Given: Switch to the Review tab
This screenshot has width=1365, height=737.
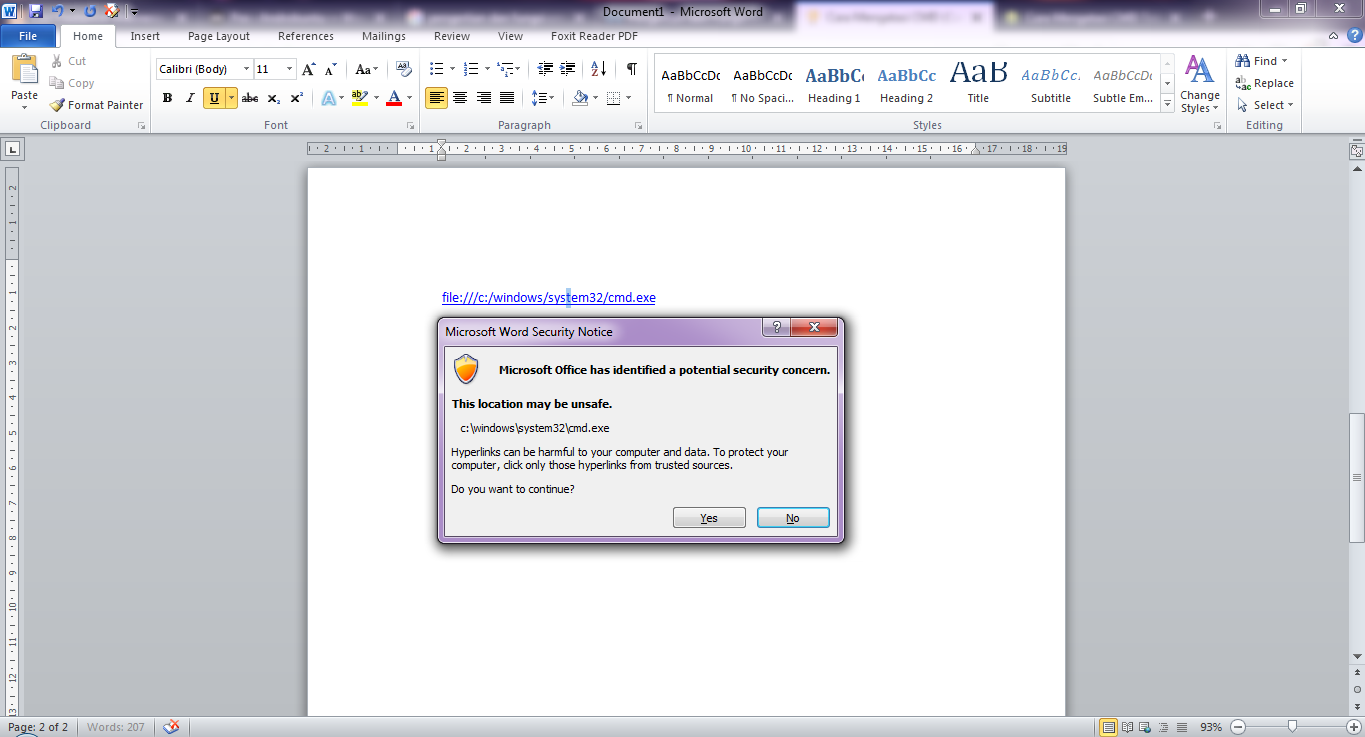Looking at the screenshot, I should [x=451, y=36].
